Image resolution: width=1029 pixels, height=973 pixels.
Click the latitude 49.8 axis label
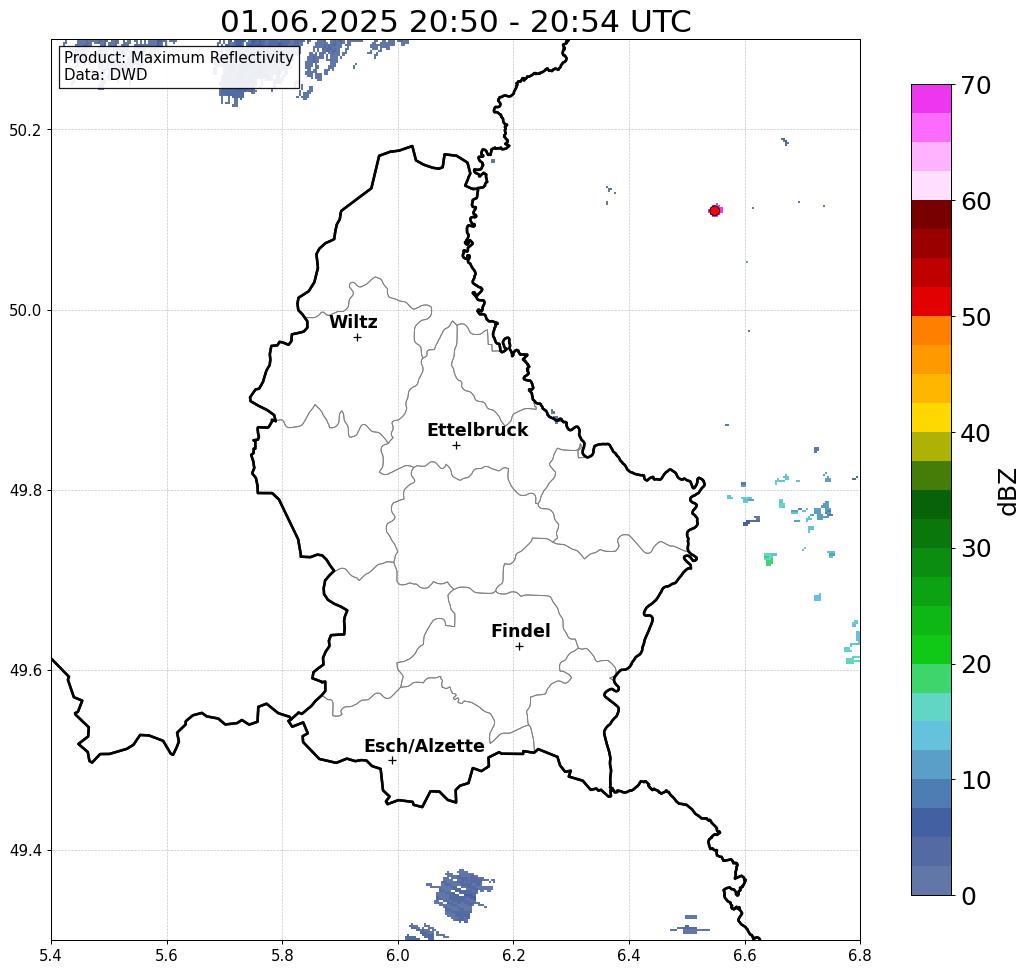click(25, 490)
